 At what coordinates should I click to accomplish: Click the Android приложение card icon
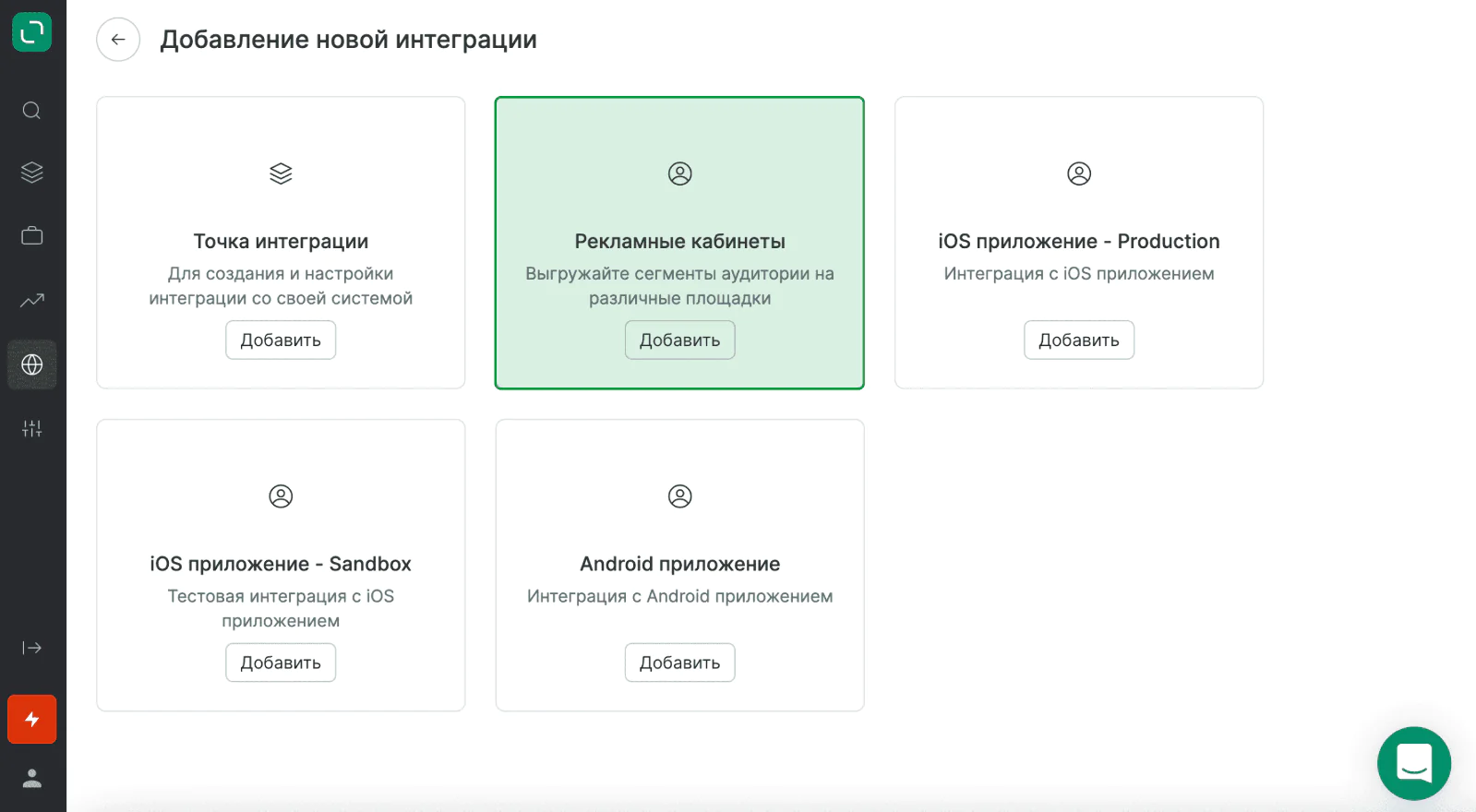click(679, 496)
